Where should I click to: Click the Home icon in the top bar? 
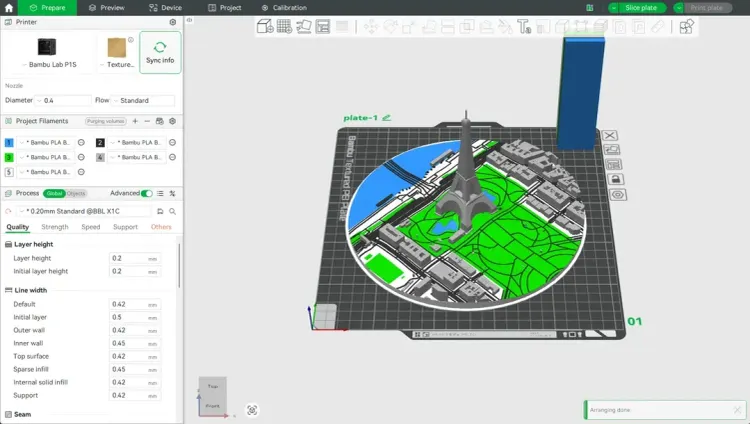tap(9, 8)
